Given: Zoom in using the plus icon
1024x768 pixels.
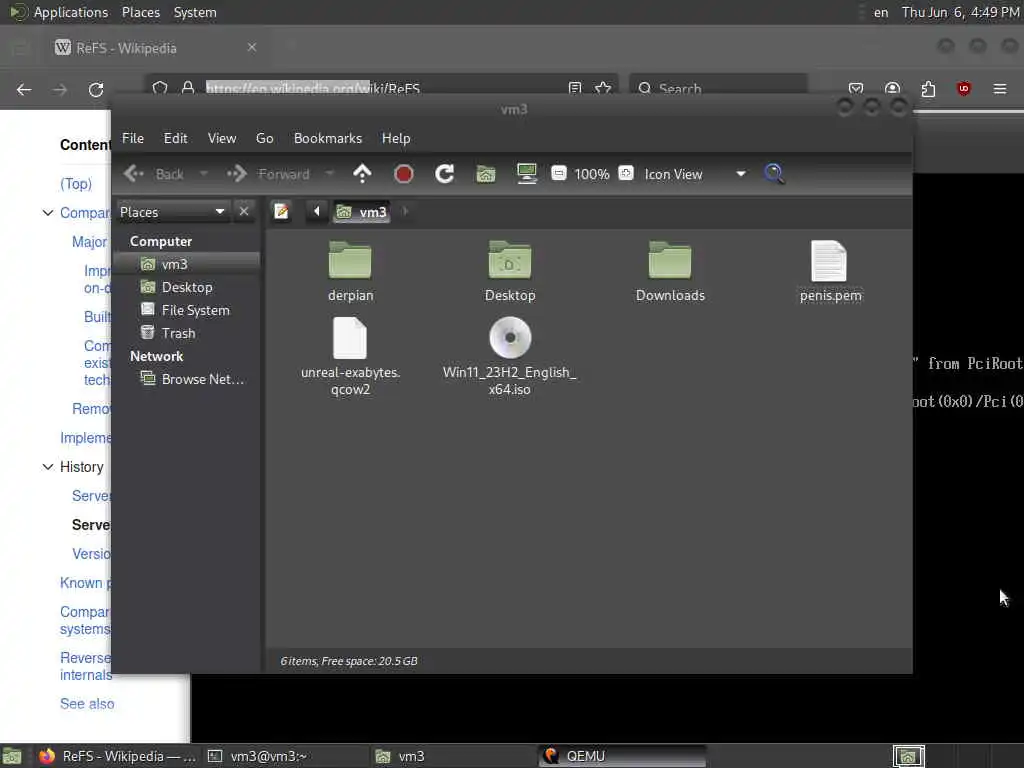Looking at the screenshot, I should click(626, 173).
